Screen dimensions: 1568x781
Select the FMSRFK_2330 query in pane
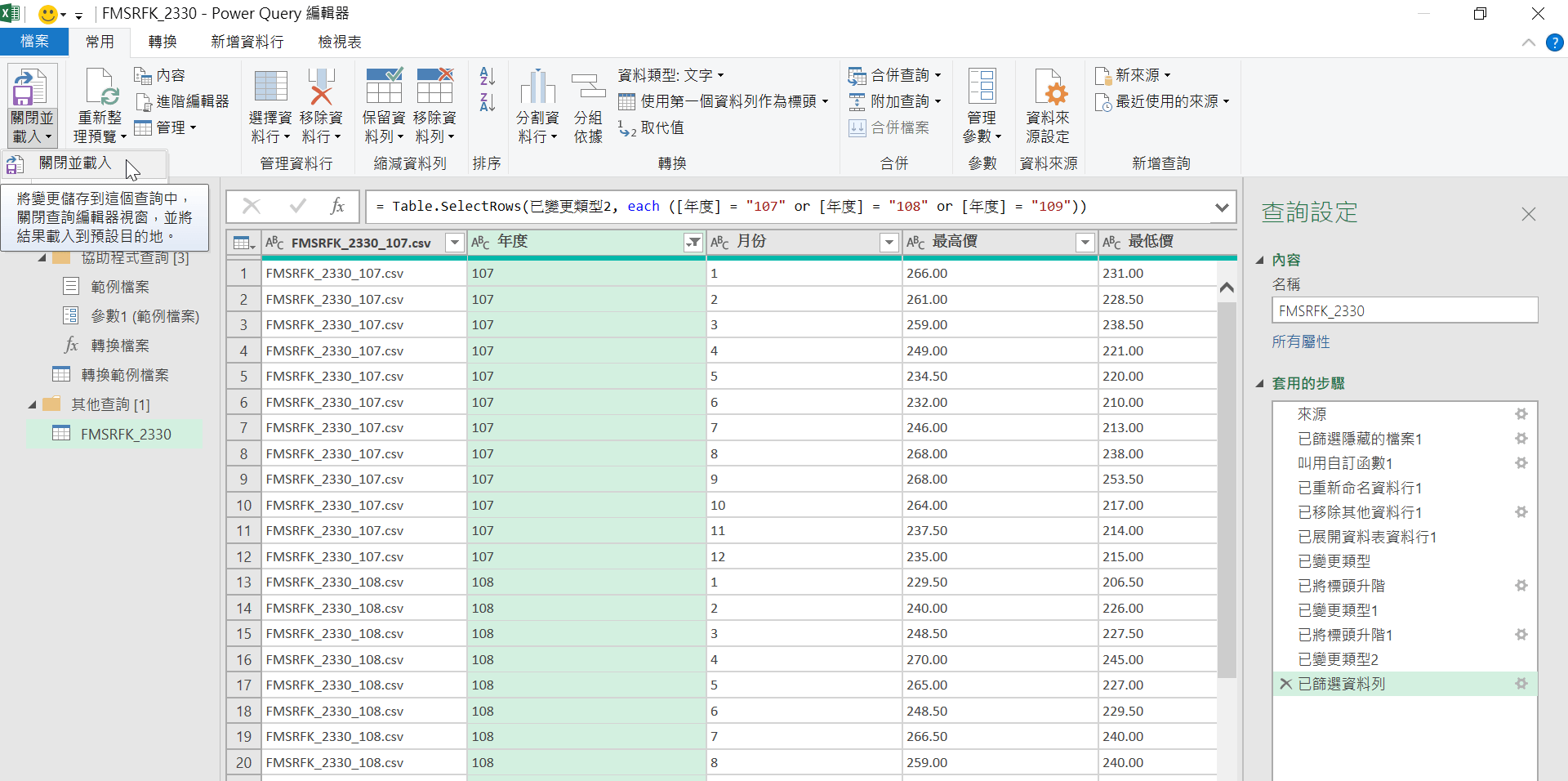point(114,434)
